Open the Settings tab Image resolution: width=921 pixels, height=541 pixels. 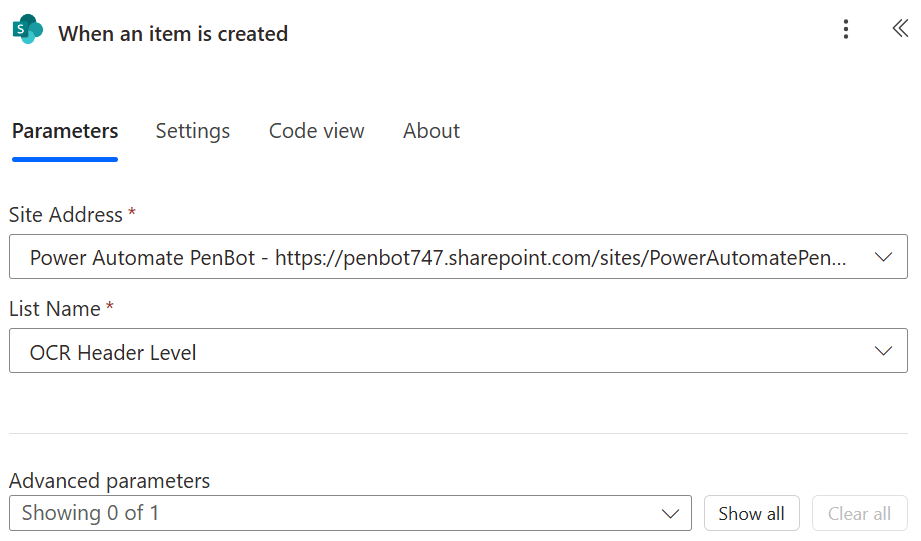pos(193,131)
